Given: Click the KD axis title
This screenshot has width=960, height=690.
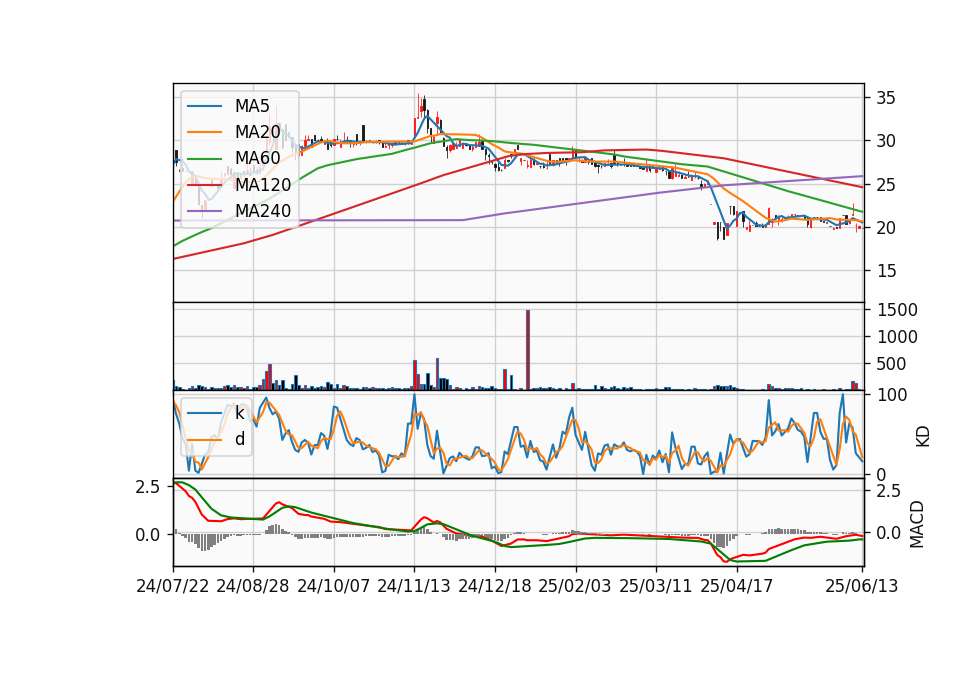Looking at the screenshot, I should [923, 437].
